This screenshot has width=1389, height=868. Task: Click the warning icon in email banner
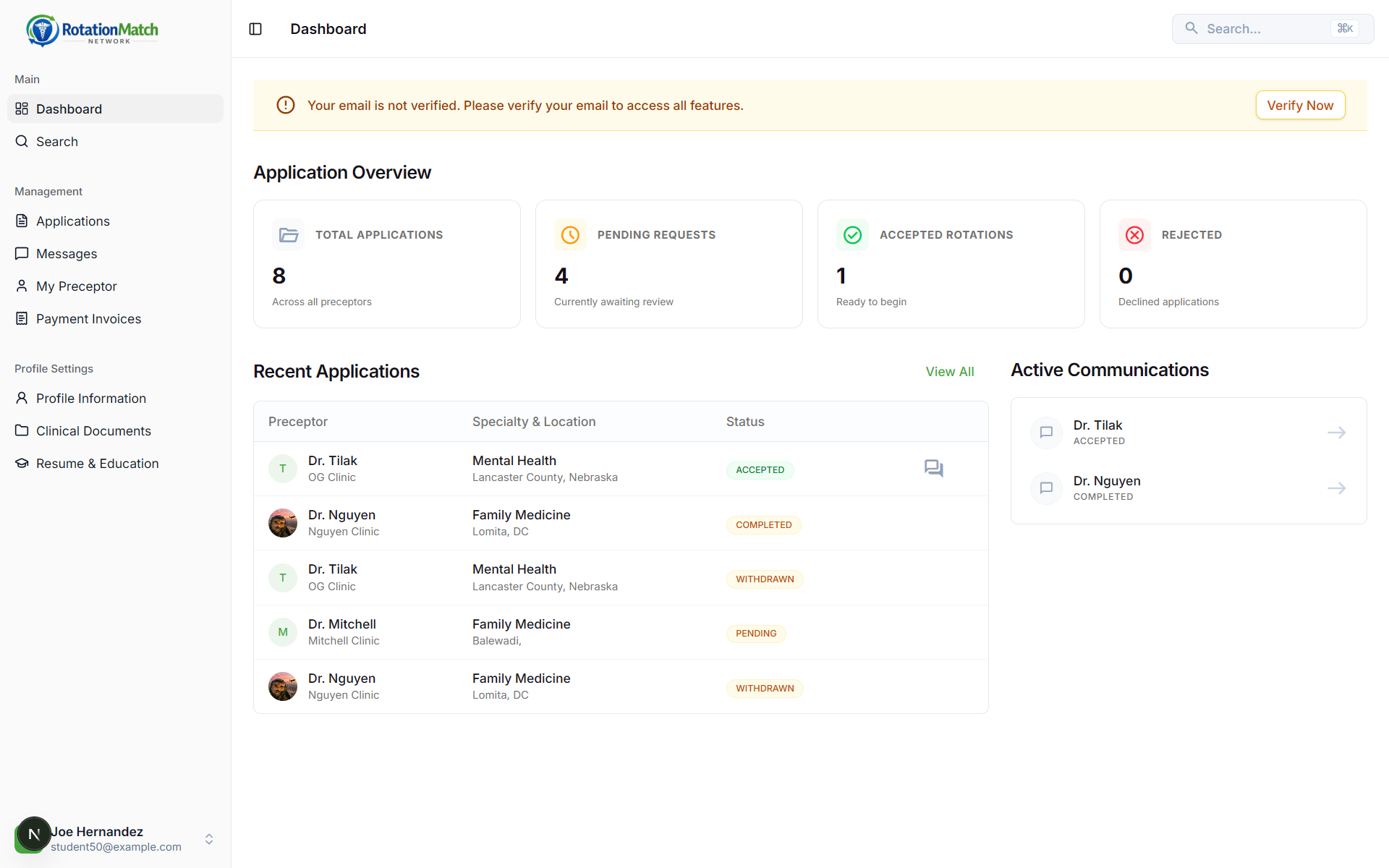tap(286, 105)
